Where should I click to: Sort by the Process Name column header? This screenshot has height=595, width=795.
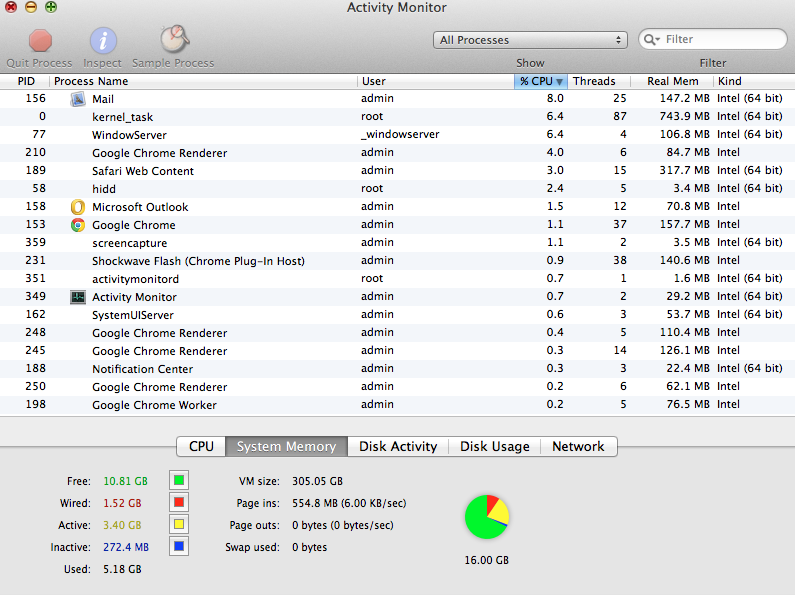pos(203,81)
